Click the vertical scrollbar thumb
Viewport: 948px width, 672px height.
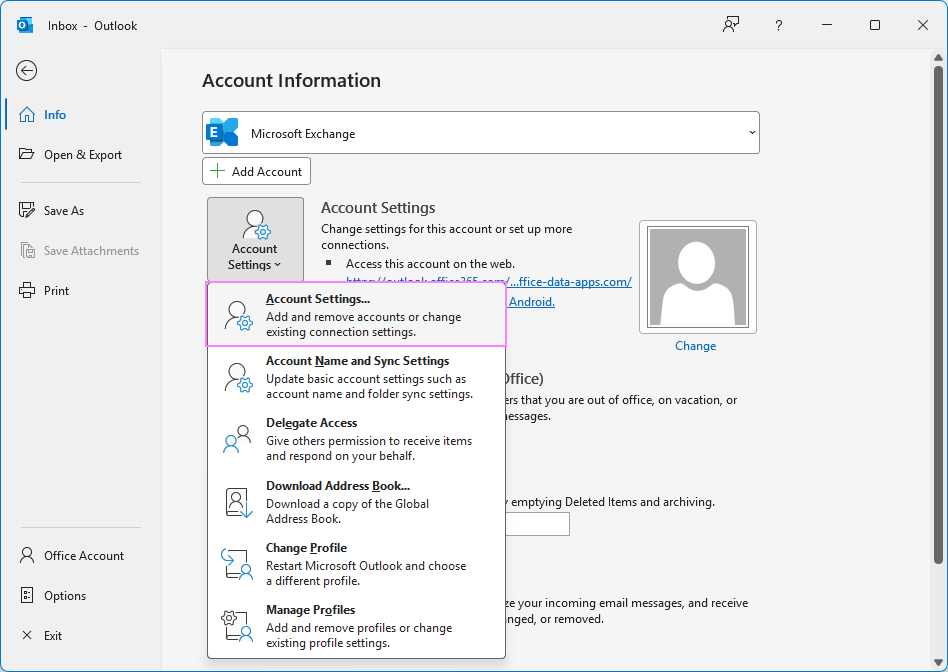938,315
